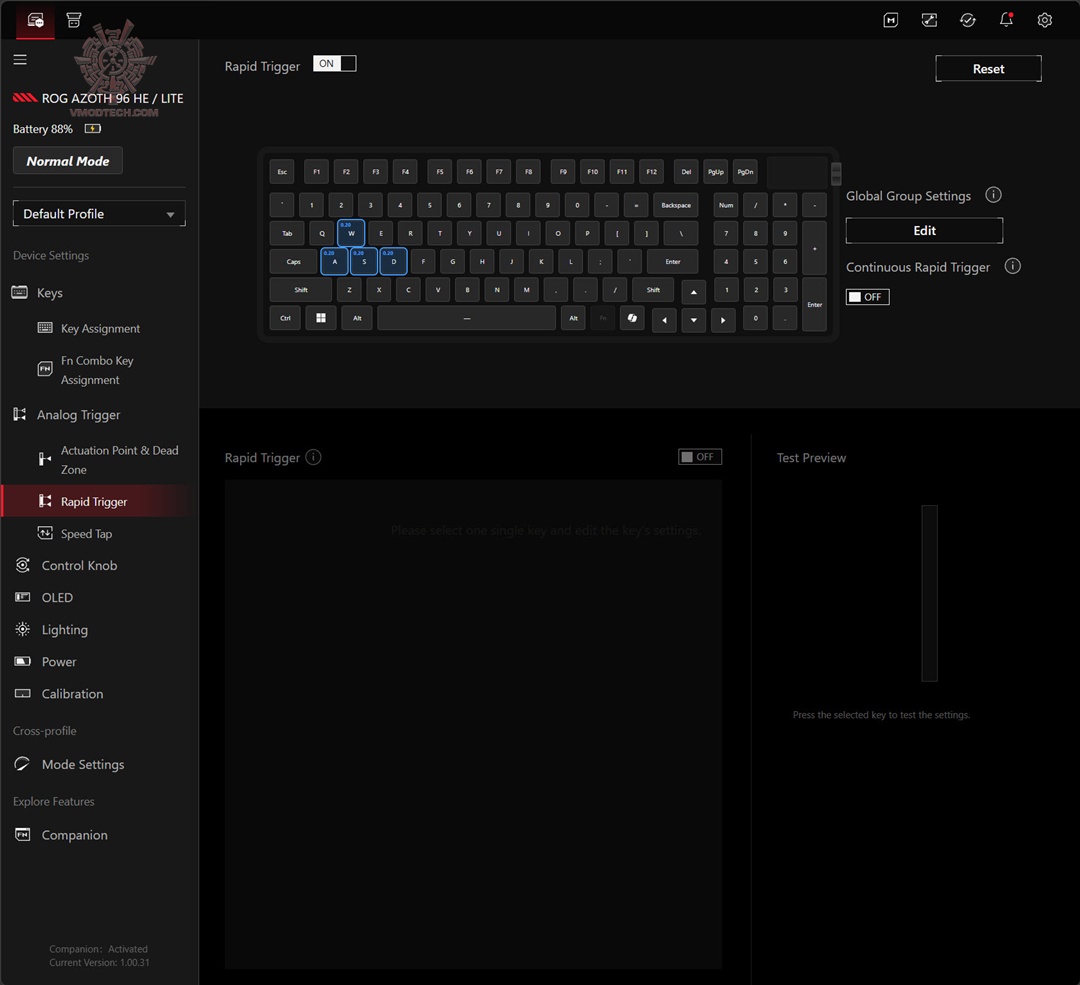Toggle the per-key Rapid Trigger OFF switch
The height and width of the screenshot is (985, 1080).
(700, 457)
